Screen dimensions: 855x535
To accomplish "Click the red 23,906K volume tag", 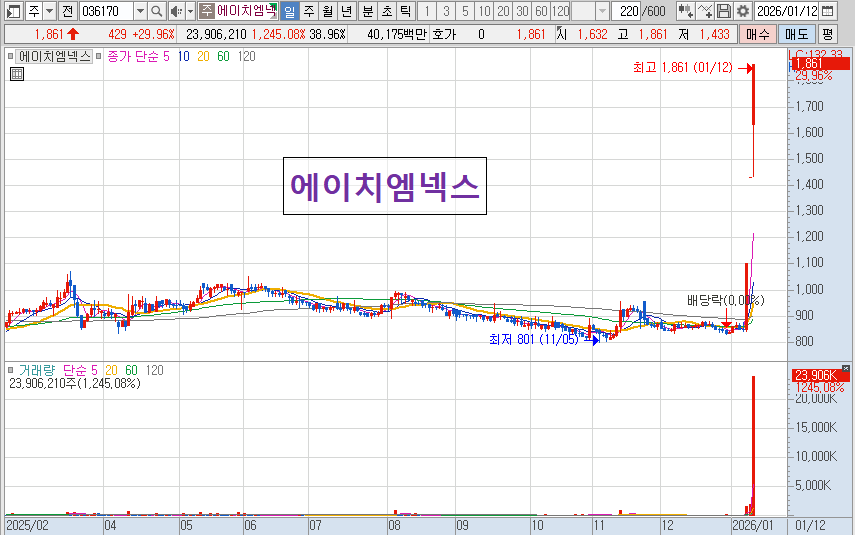I will (x=820, y=375).
